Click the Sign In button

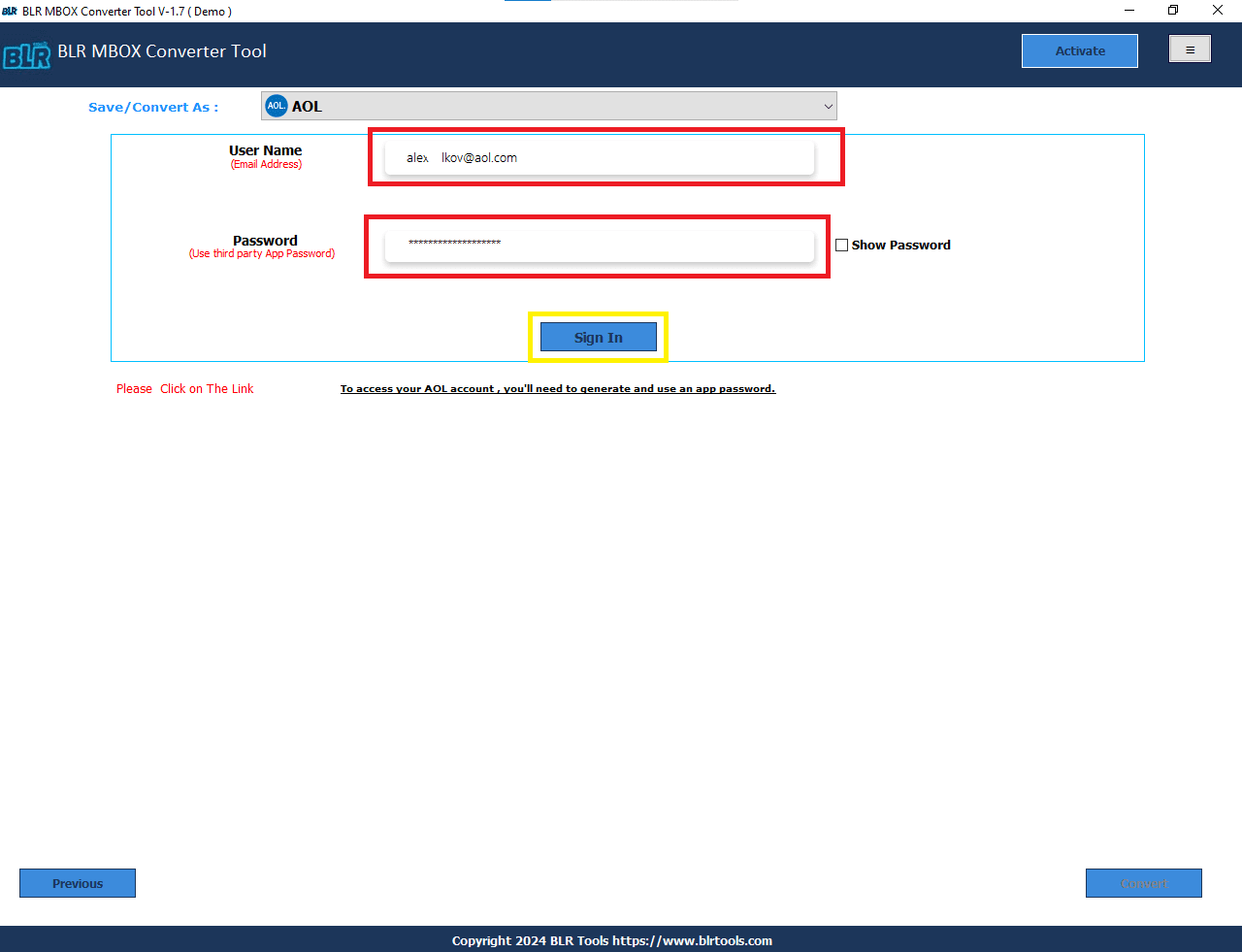(x=599, y=338)
